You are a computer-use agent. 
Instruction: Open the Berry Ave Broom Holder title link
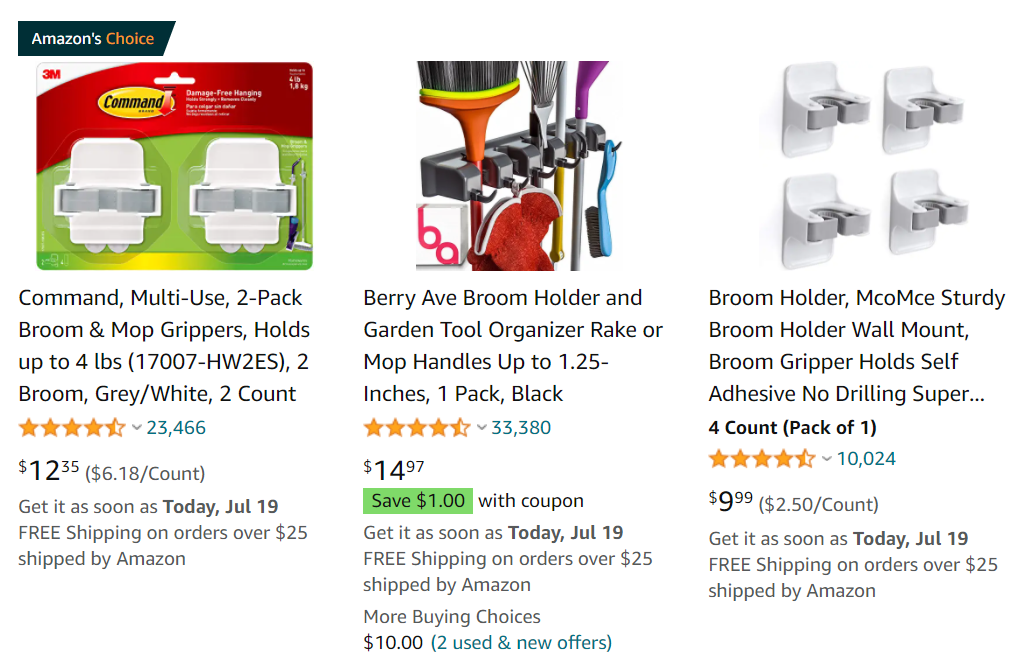(x=513, y=345)
